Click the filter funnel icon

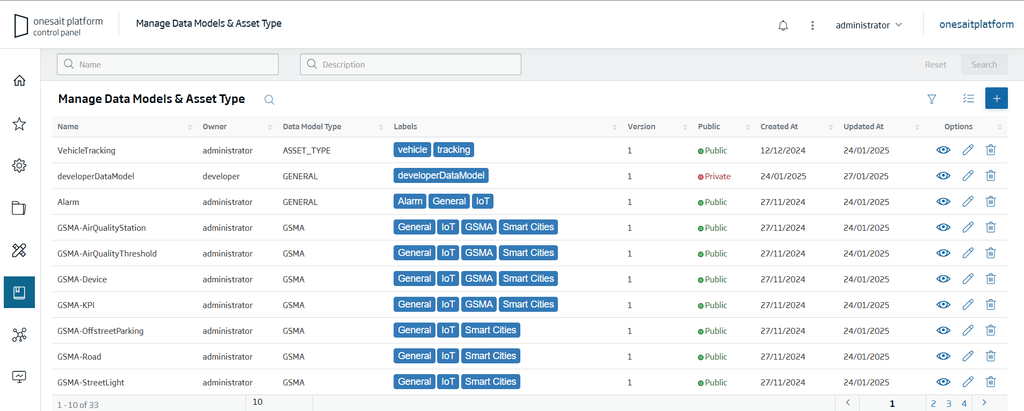point(931,99)
